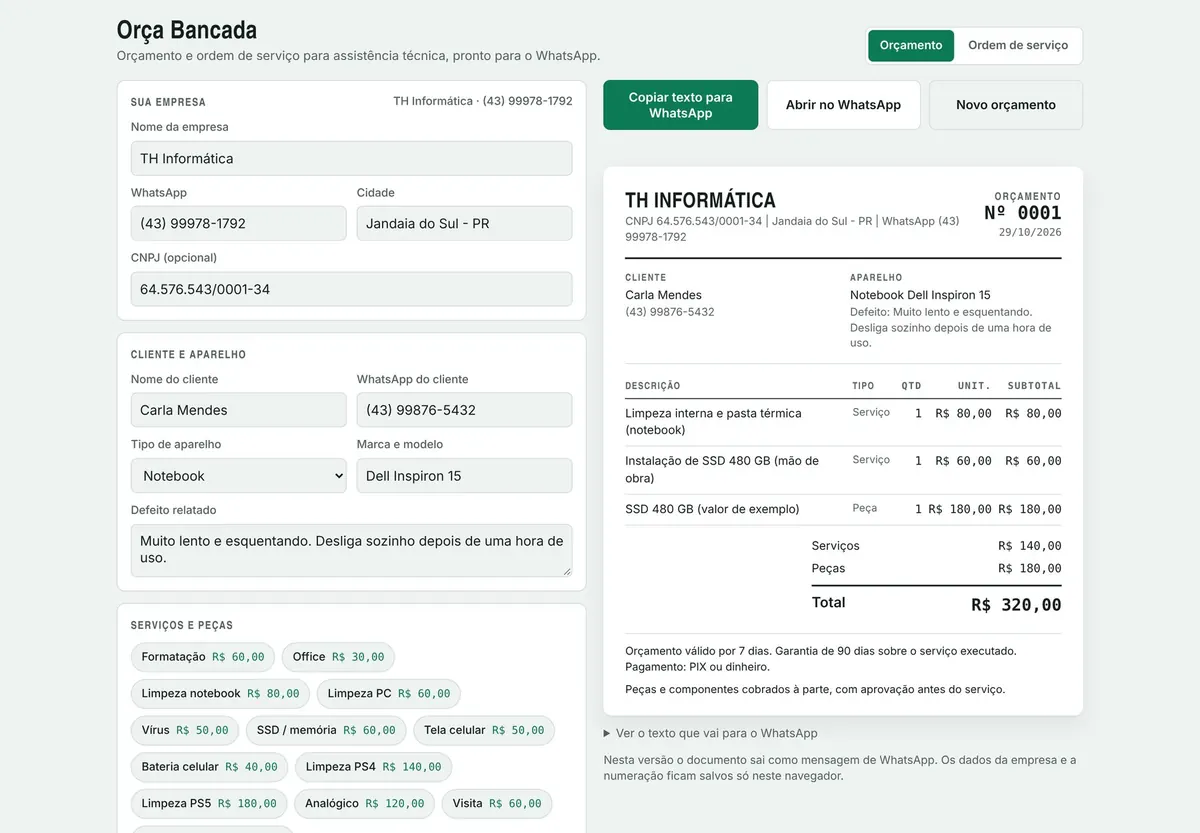This screenshot has width=1200, height=833.
Task: Add the Office R$ 30,00 chip
Action: coord(338,657)
